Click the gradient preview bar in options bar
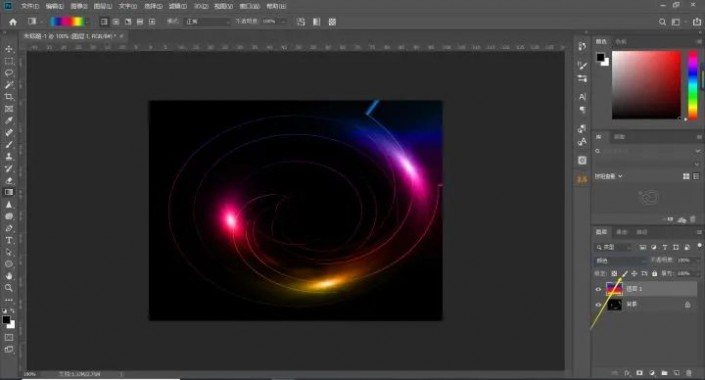The image size is (705, 380). click(67, 22)
